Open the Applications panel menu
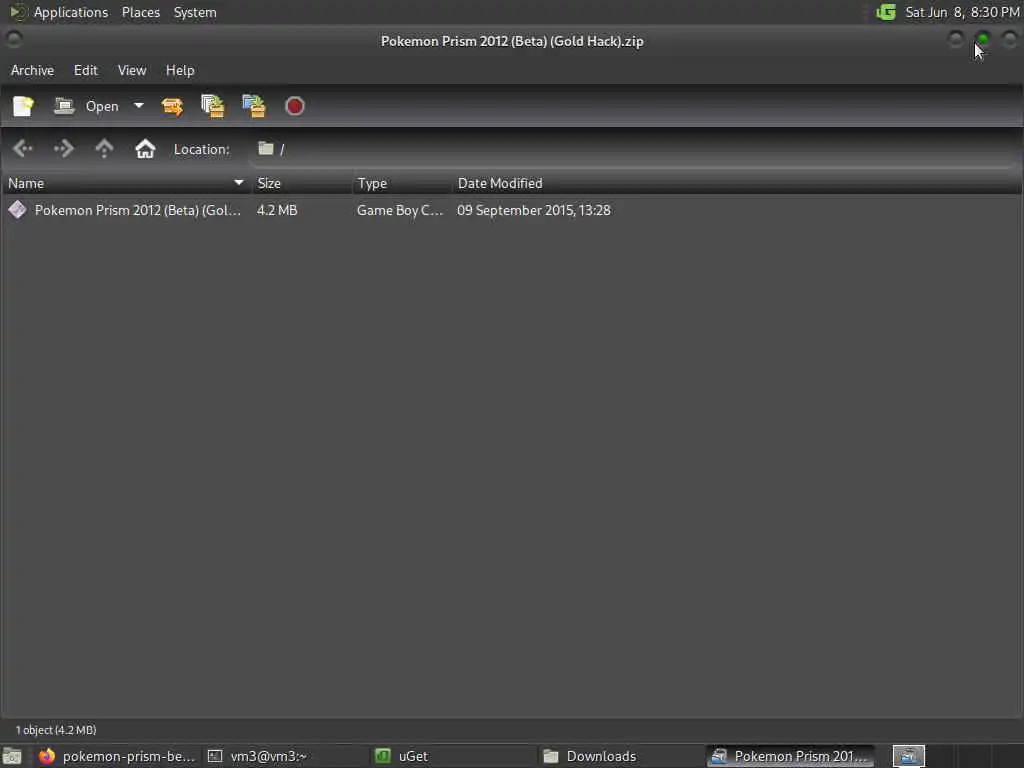This screenshot has width=1024, height=768. coord(71,12)
